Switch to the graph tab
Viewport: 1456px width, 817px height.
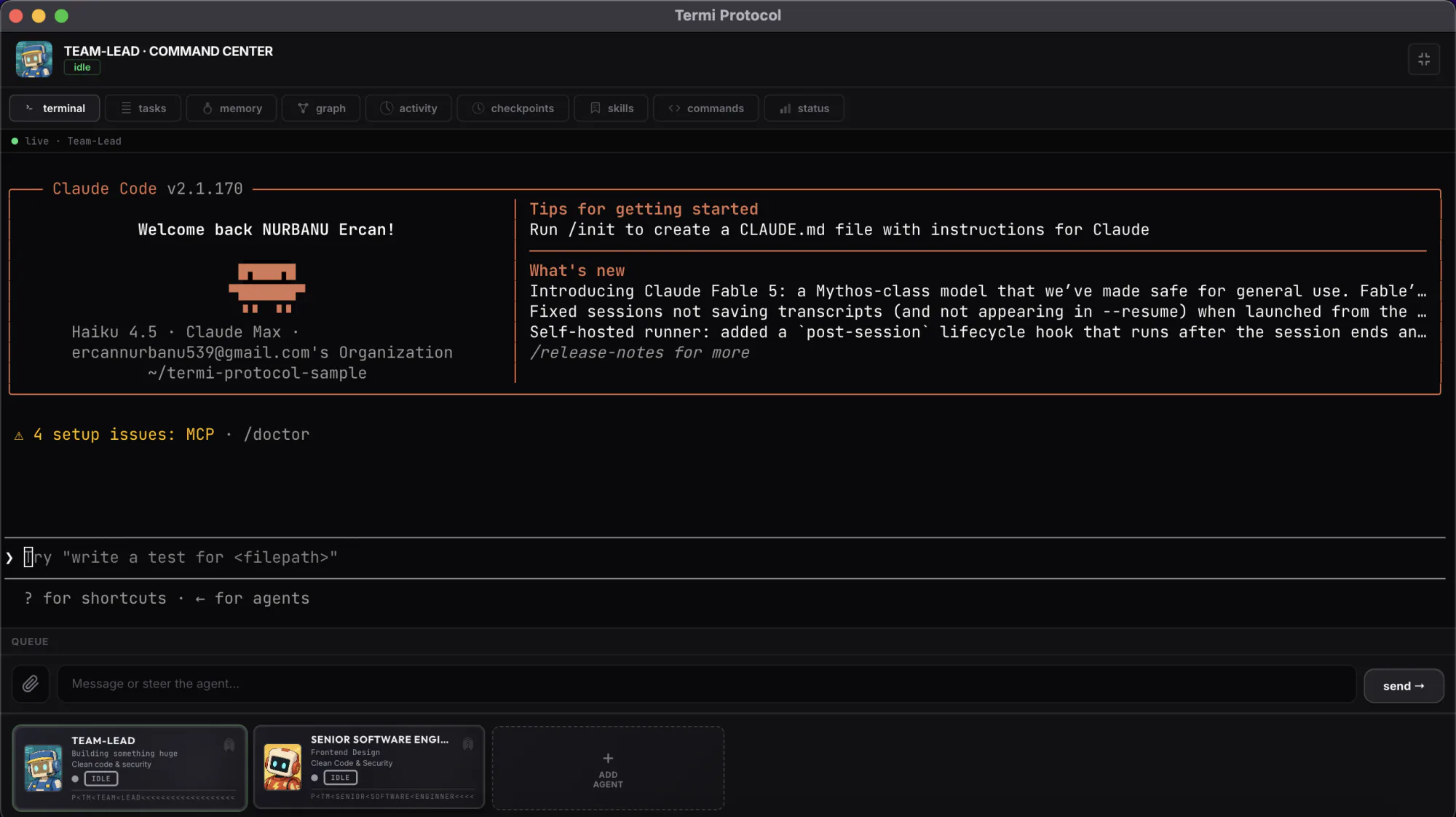click(321, 108)
